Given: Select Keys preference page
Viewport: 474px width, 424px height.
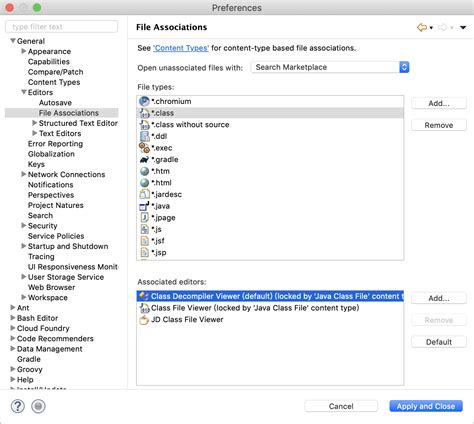Looking at the screenshot, I should [36, 164].
